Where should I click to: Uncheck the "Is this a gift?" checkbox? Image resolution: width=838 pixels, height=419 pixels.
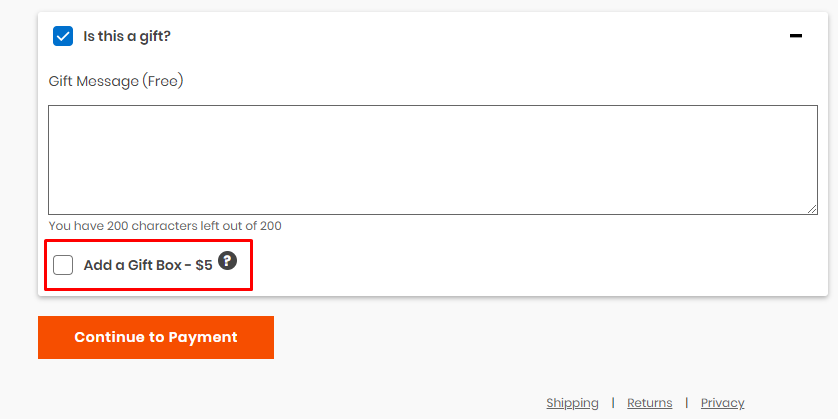click(x=63, y=36)
